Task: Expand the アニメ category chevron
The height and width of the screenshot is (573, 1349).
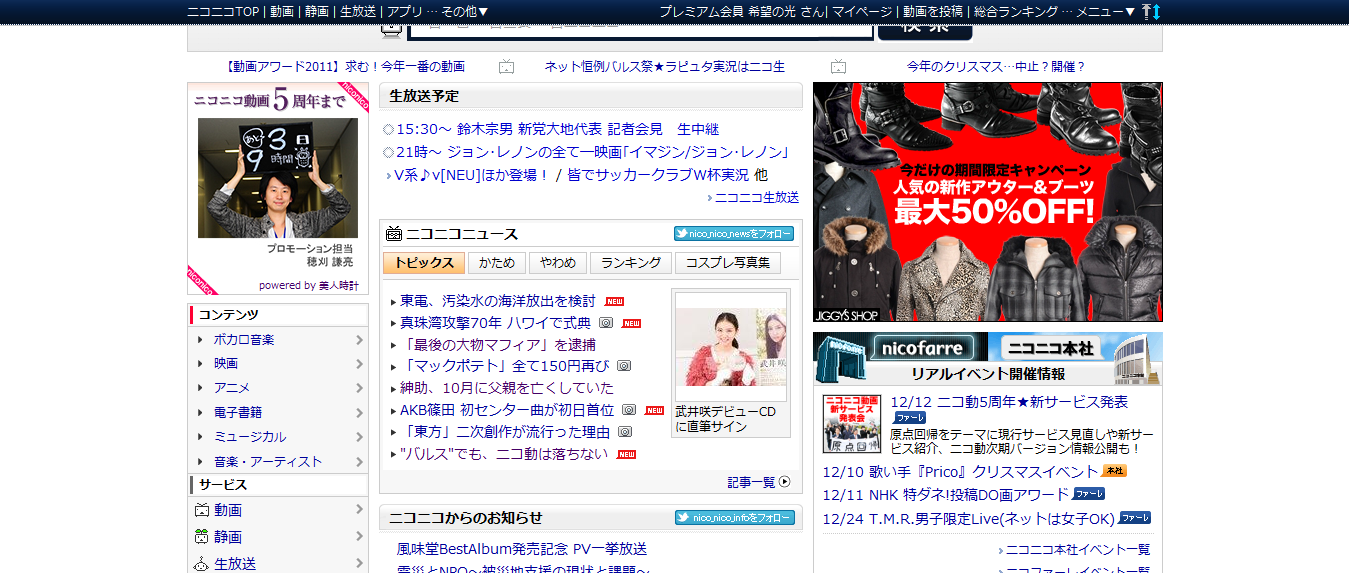Action: point(359,387)
